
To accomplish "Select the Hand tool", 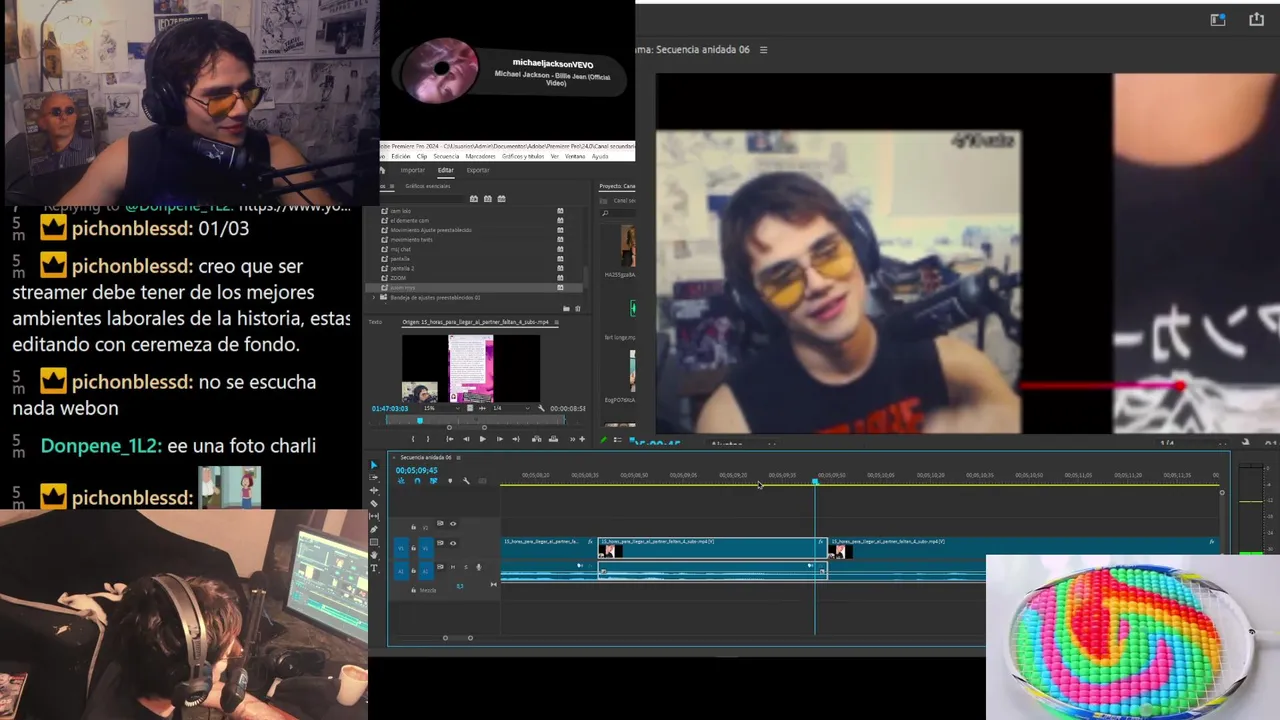I will [x=374, y=555].
